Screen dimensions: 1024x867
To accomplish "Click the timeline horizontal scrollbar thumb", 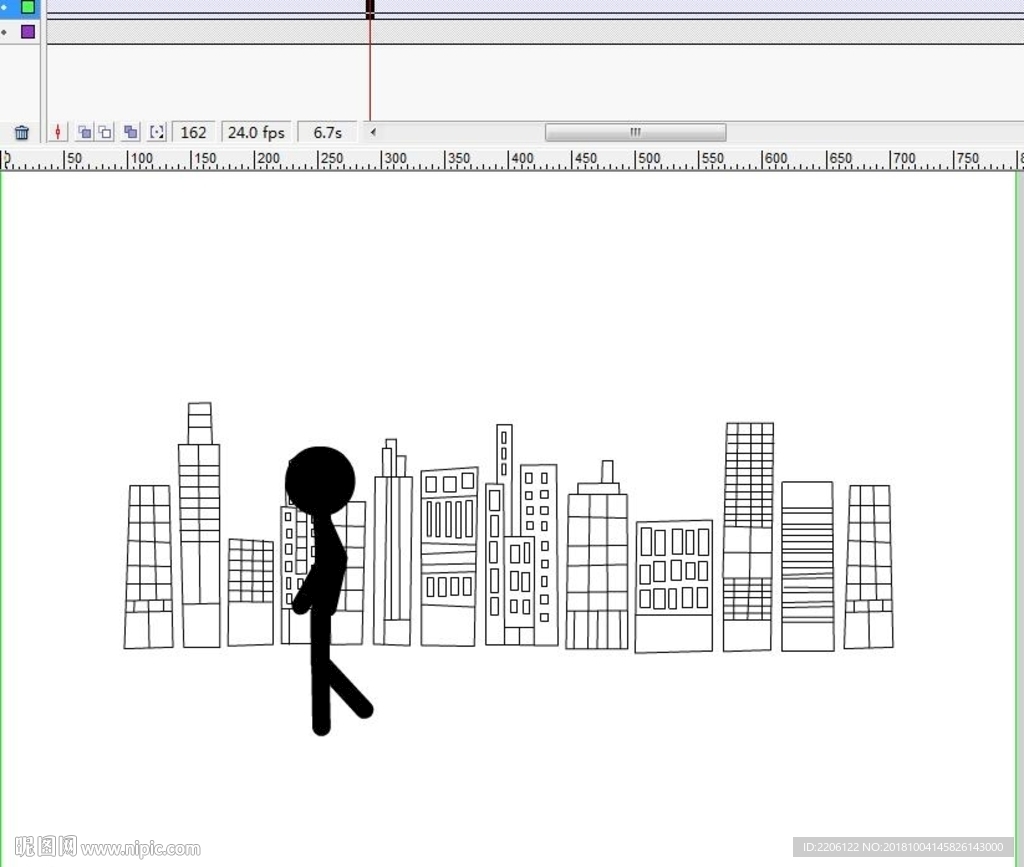I will [635, 133].
